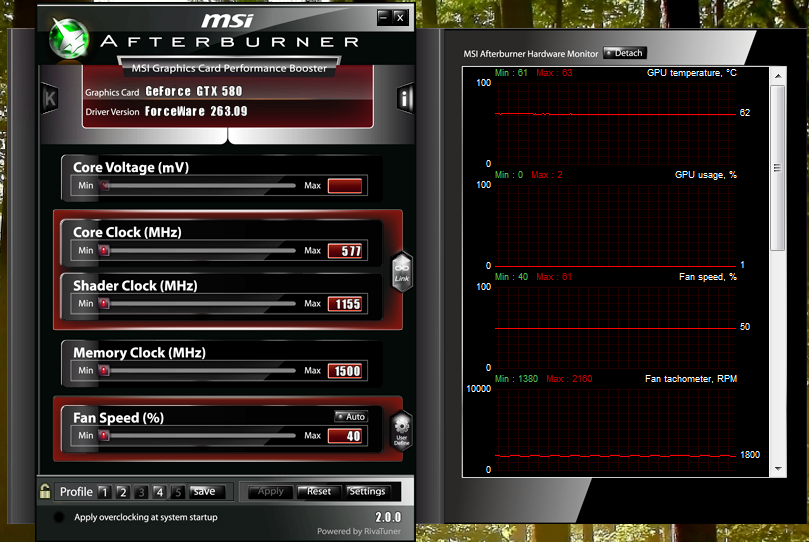Viewport: 809px width, 542px height.
Task: Click the profile Save button
Action: 207,491
